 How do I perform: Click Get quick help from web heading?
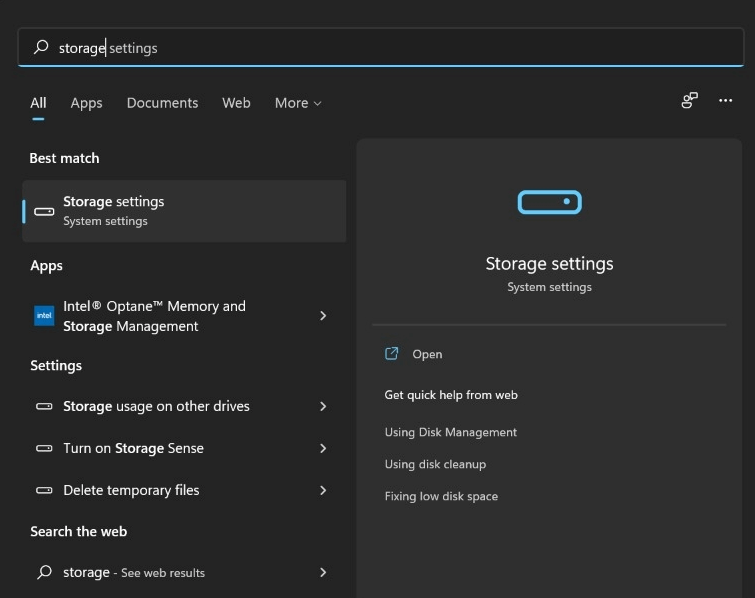(451, 395)
